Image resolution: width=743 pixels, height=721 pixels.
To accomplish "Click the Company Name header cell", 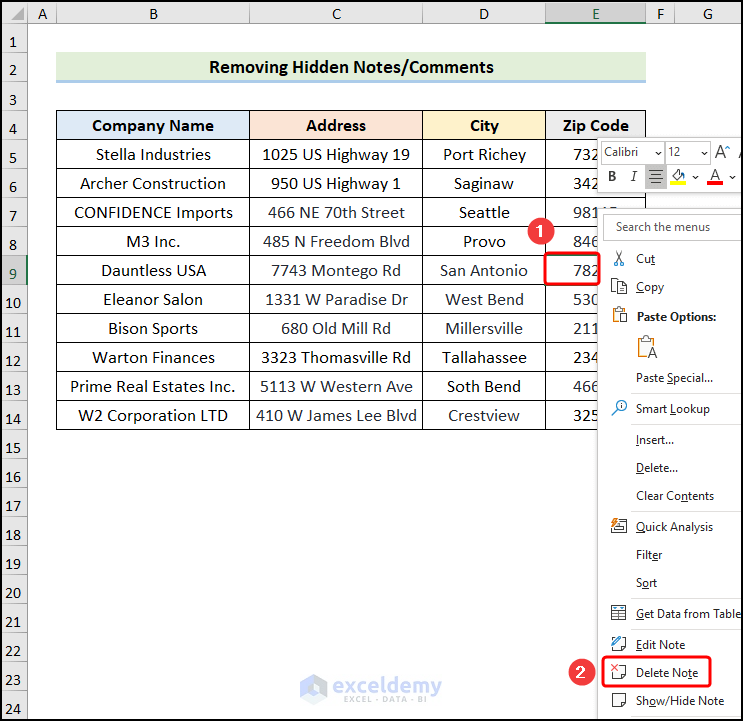I will point(153,126).
